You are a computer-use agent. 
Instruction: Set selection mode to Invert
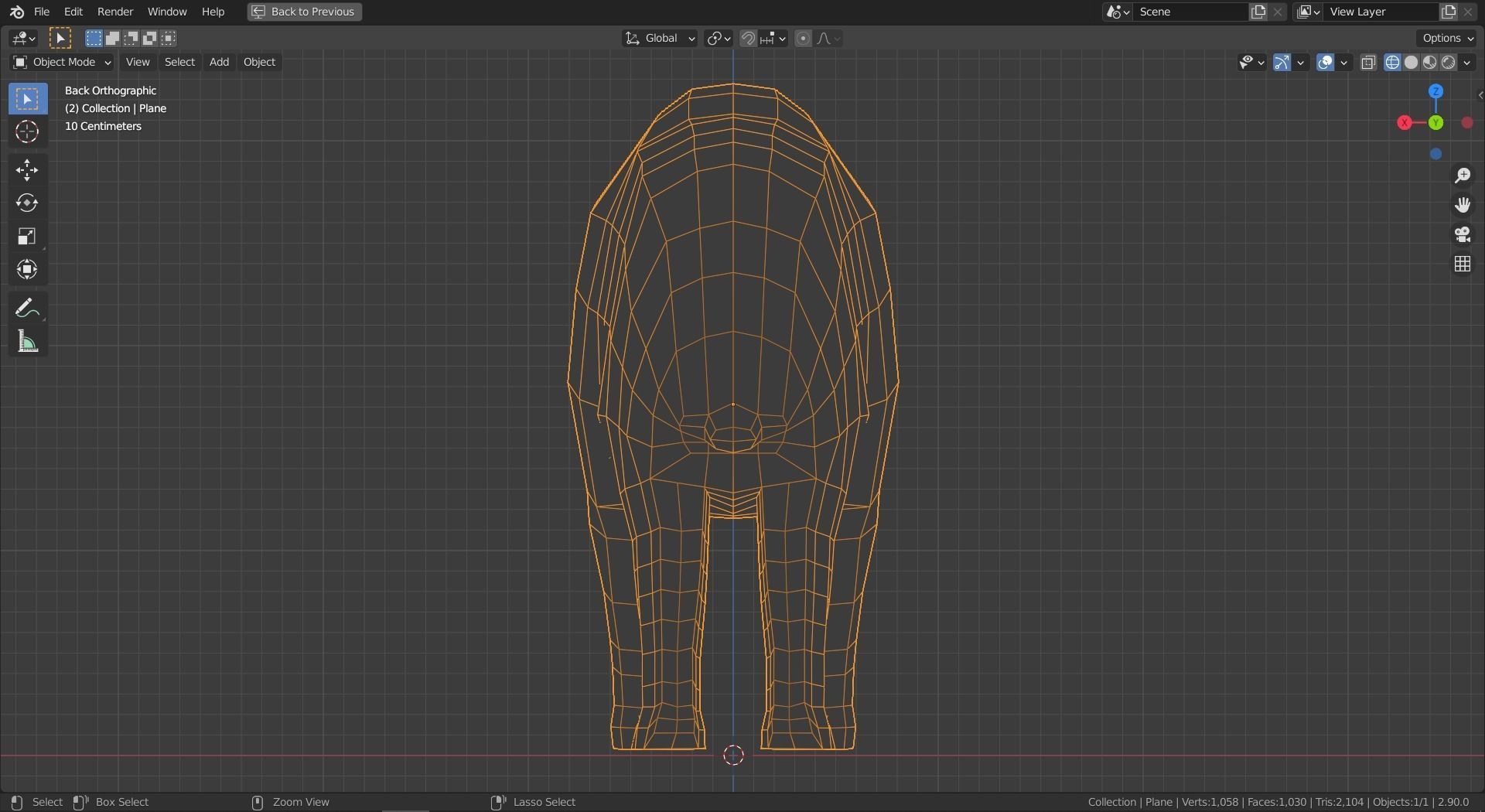pyautogui.click(x=149, y=38)
